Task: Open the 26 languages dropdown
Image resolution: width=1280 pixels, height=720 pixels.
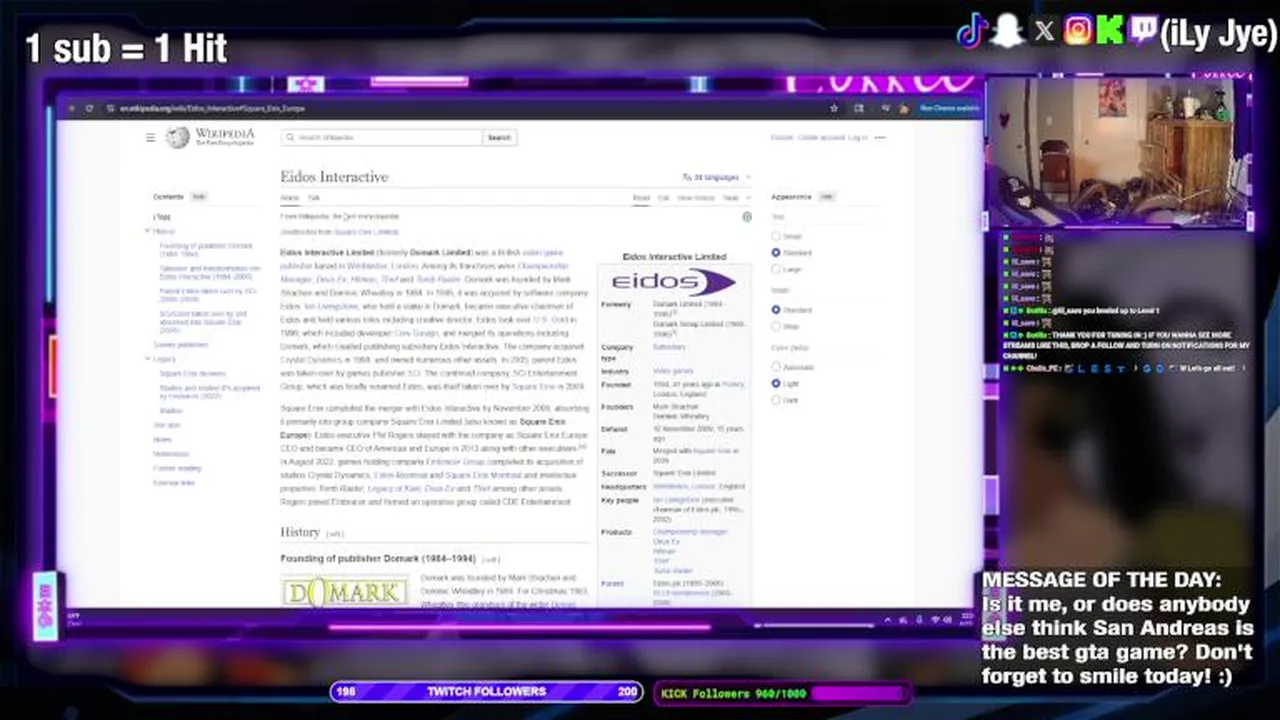Action: point(715,177)
